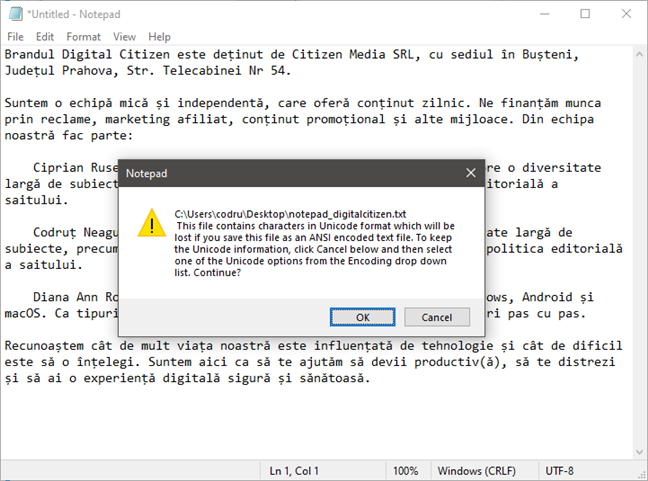
Task: Open the Format menu
Action: click(83, 37)
